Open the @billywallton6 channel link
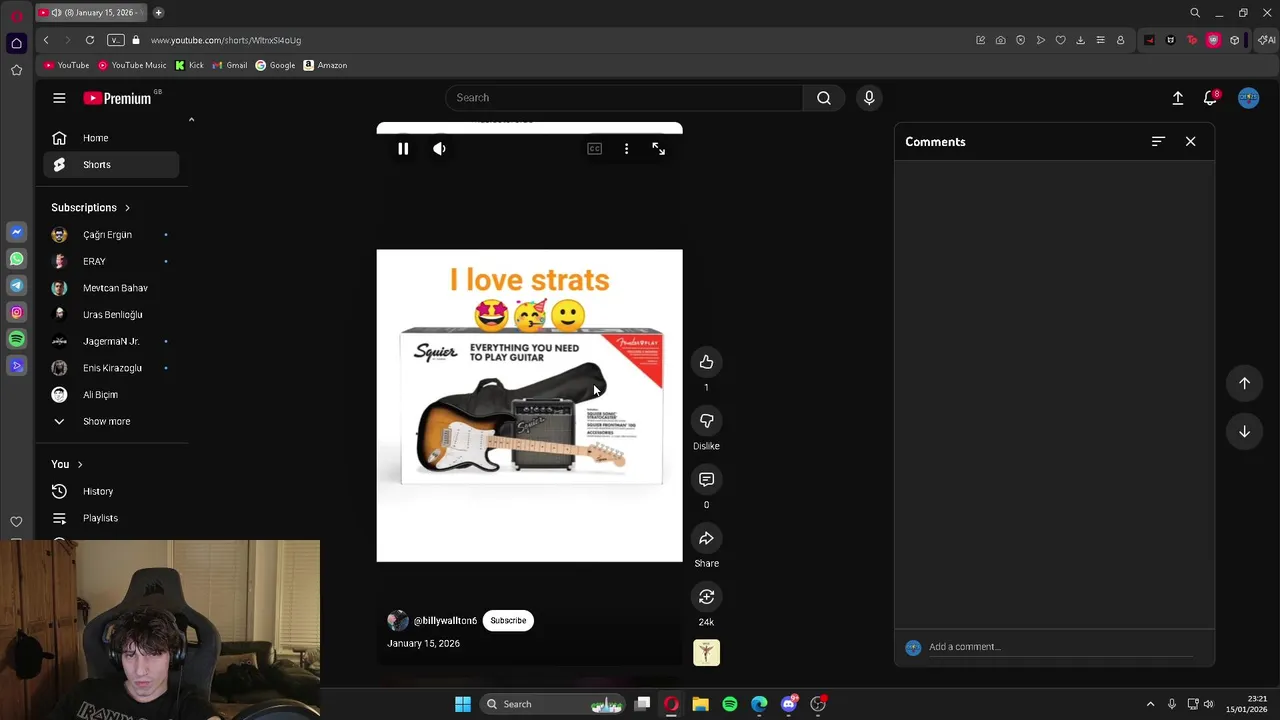 [x=445, y=621]
